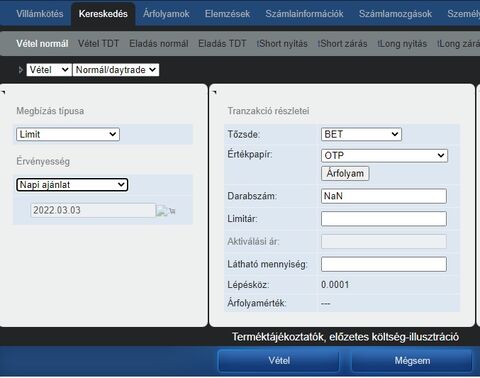
Task: Open the tLong nyitás submenu
Action: pos(402,44)
